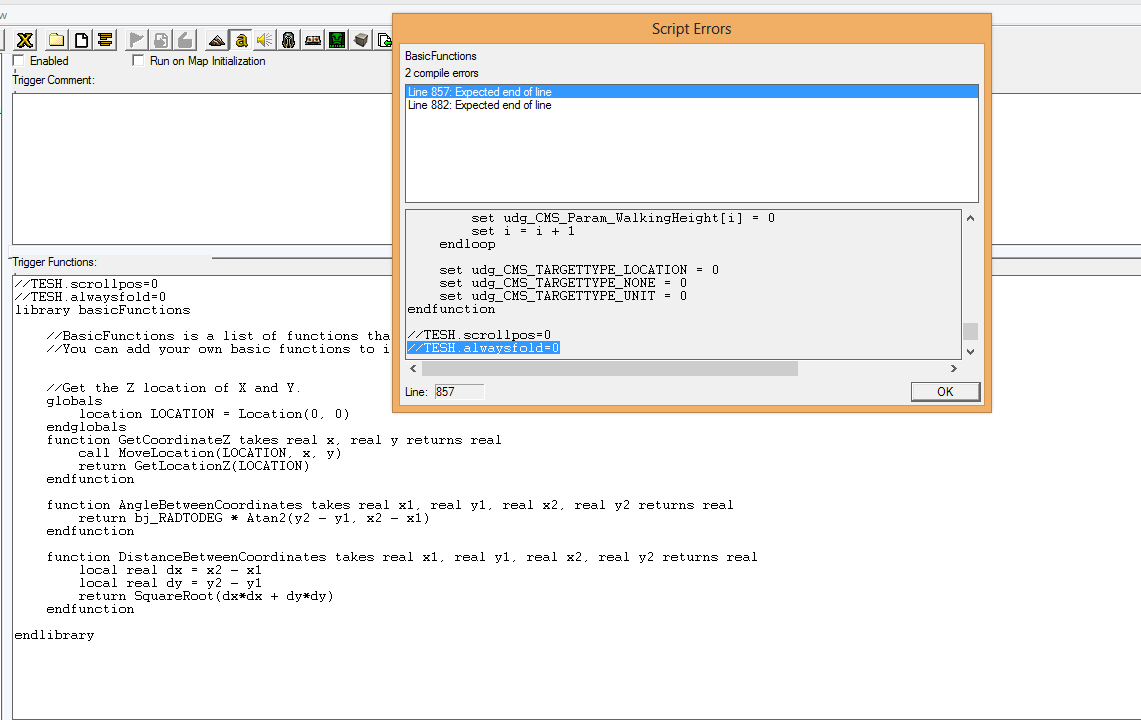This screenshot has height=720, width=1141.
Task: Select error 'Line 857: Expected end of line'
Action: click(691, 92)
